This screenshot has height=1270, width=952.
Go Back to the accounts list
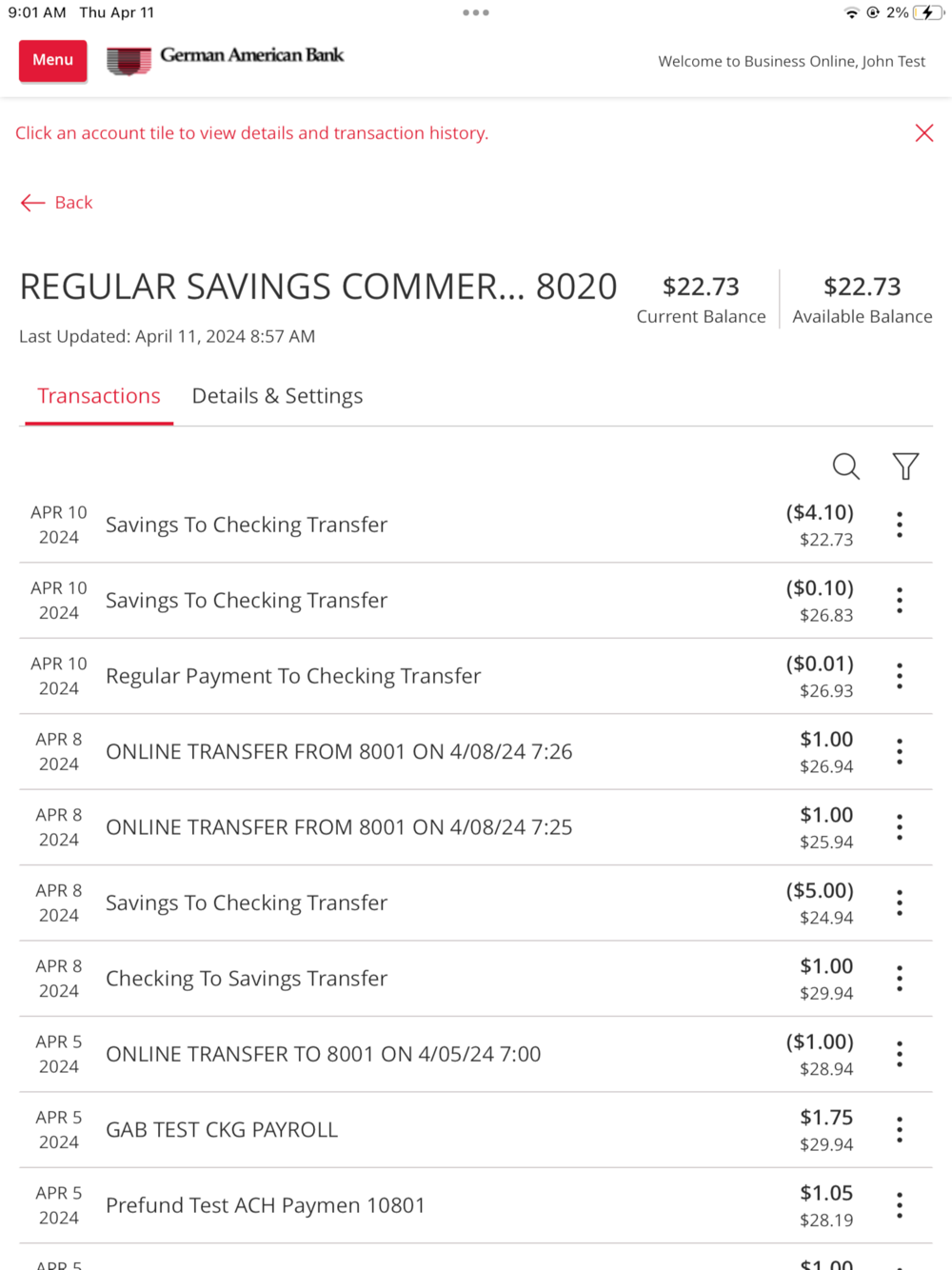click(x=57, y=203)
